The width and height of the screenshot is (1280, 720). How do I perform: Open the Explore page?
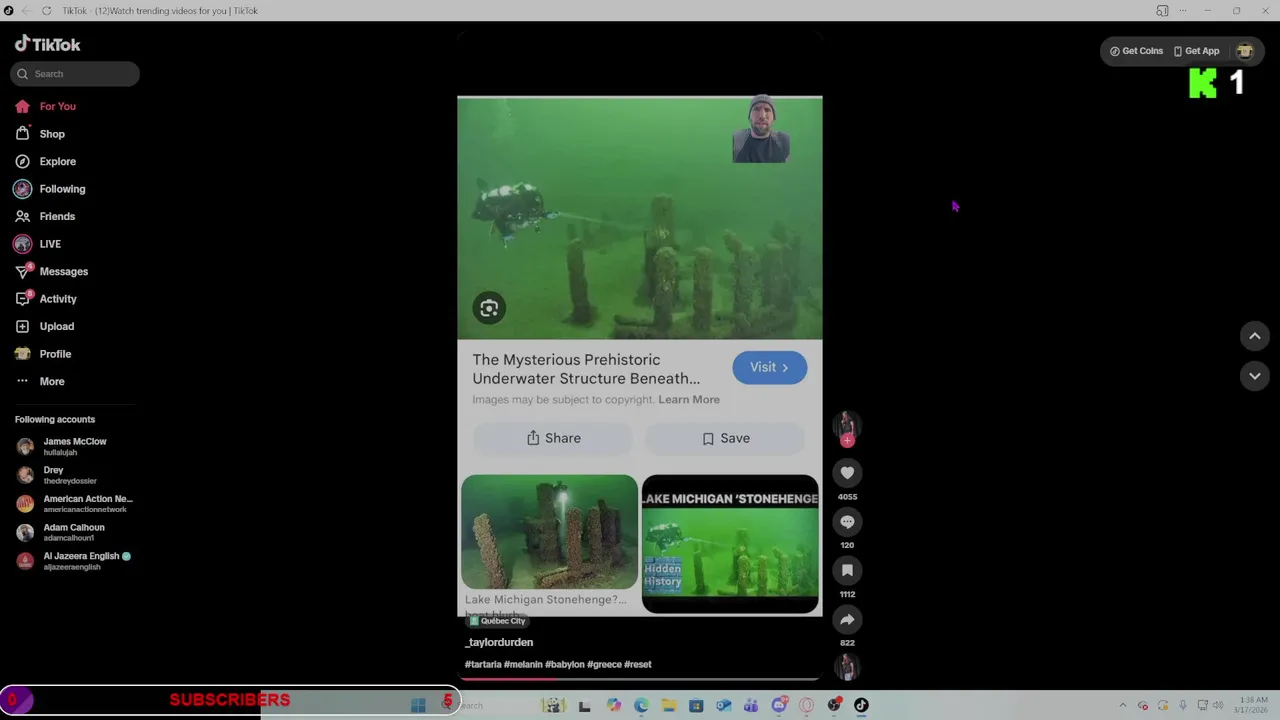(45, 161)
